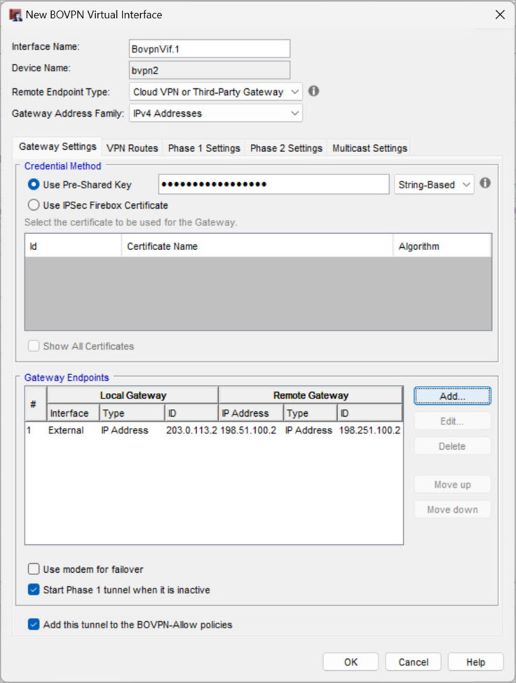Click the Id column header in certificate table
Image resolution: width=516 pixels, height=683 pixels.
(x=73, y=247)
